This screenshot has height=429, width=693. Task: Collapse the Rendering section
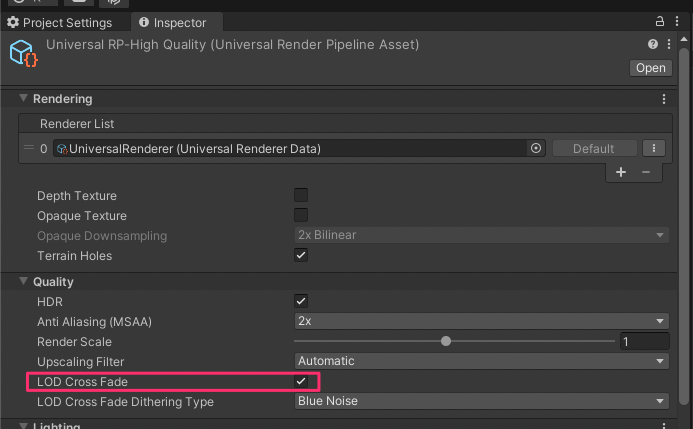coord(23,98)
